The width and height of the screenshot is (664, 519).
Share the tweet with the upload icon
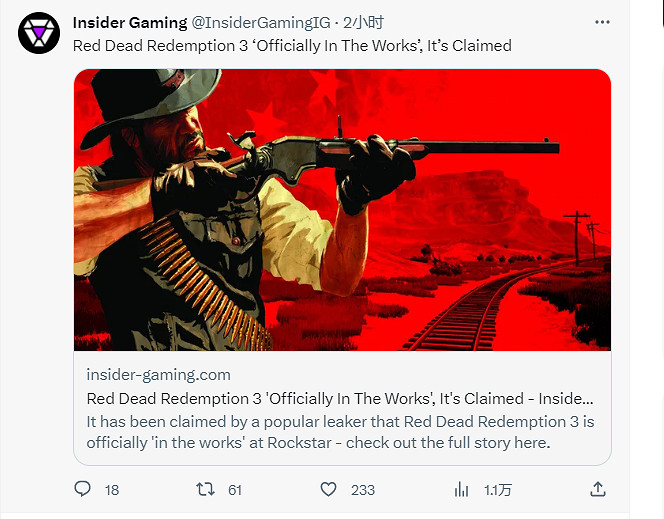click(x=598, y=489)
